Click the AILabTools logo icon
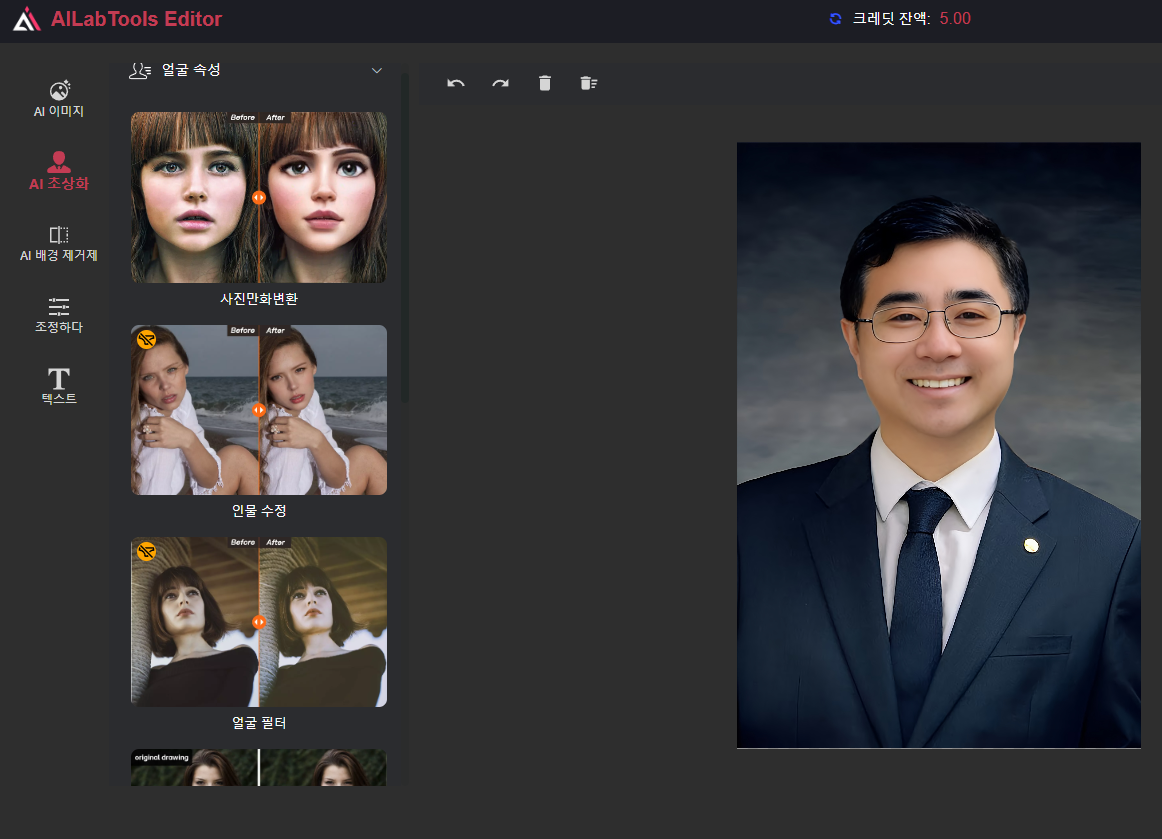 point(27,19)
